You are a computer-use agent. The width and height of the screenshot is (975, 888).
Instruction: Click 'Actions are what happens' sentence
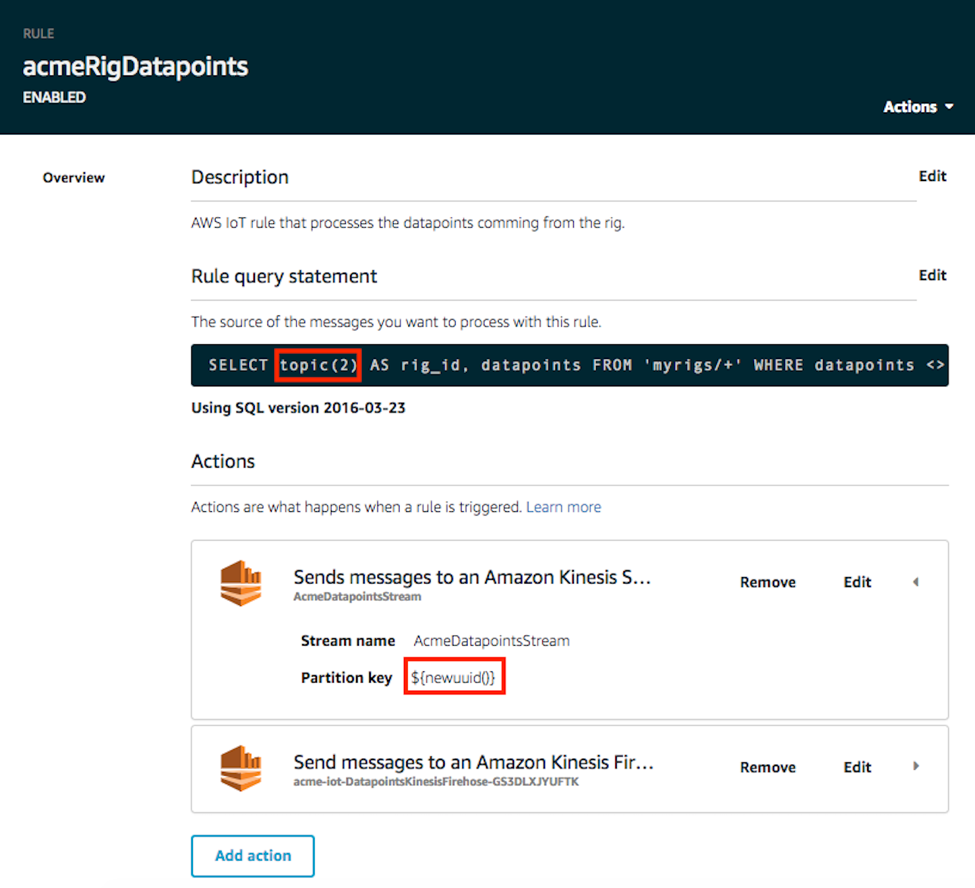pyautogui.click(x=356, y=507)
